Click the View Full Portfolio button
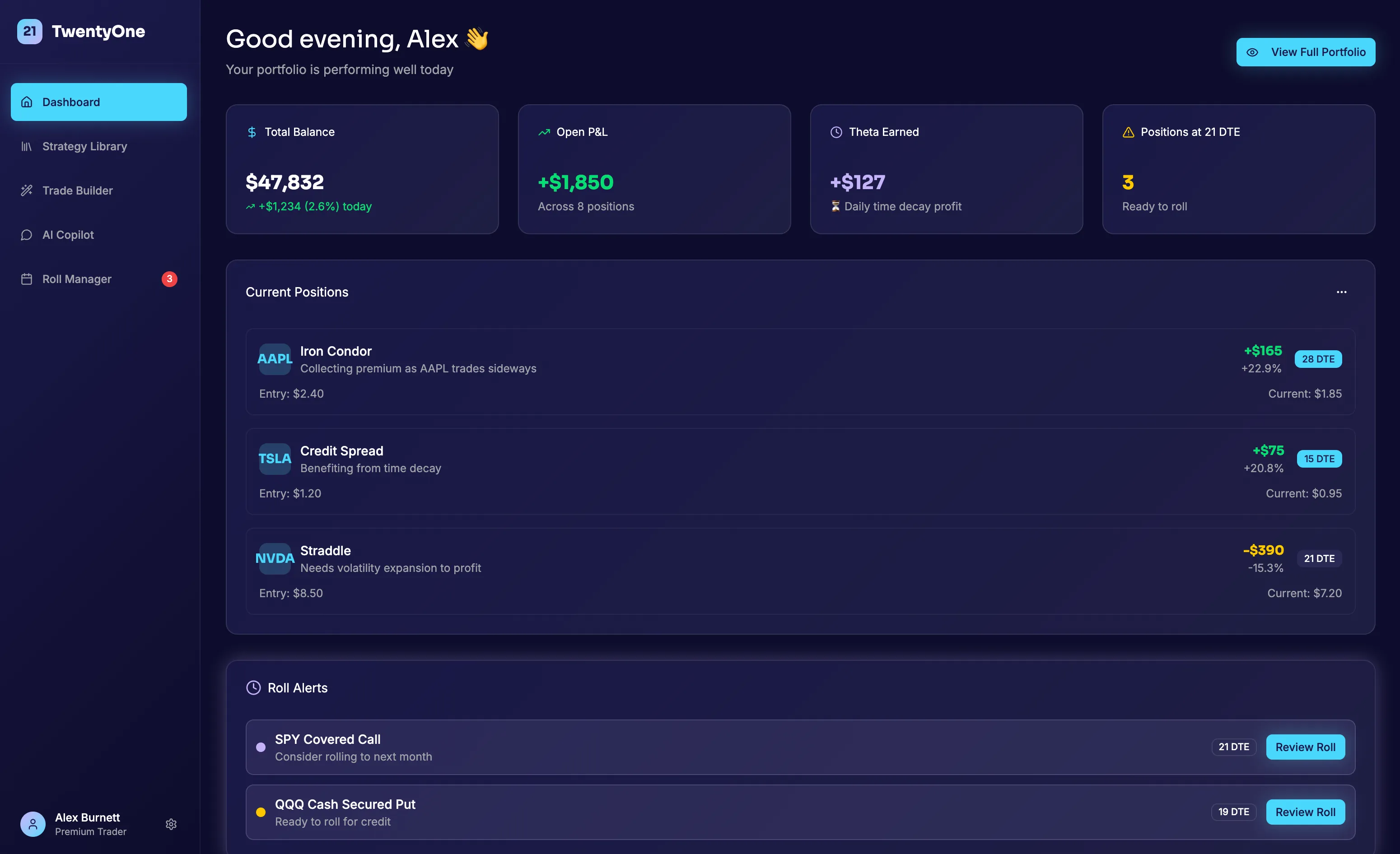Screen dimensions: 1400x854 click(1306, 52)
